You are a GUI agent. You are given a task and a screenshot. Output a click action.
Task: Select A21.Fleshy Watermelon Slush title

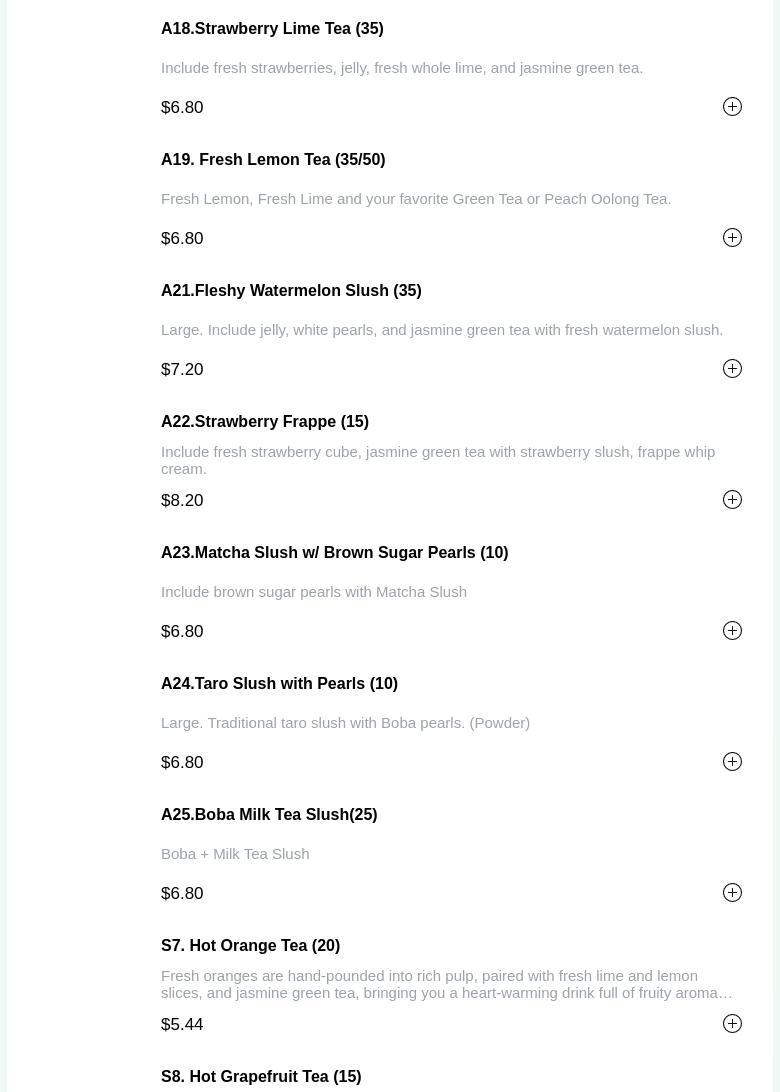[291, 291]
